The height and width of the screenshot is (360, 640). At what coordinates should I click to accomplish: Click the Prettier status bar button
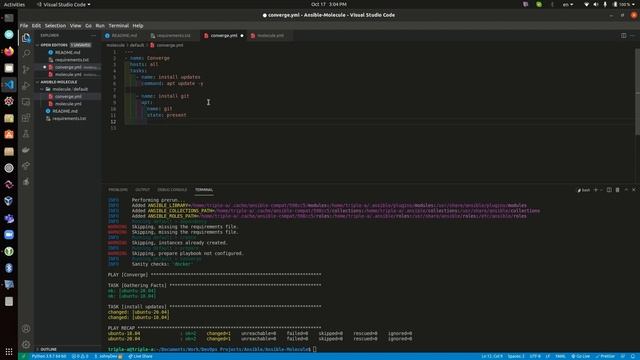[605, 356]
